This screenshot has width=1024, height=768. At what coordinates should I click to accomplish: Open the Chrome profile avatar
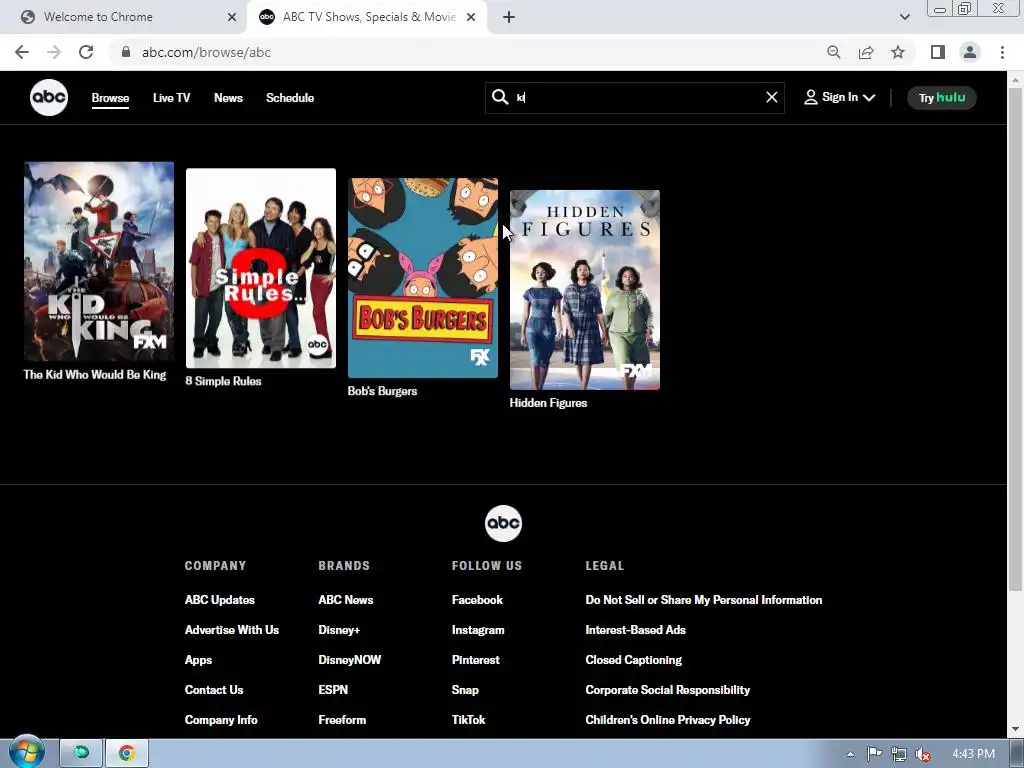tap(970, 52)
